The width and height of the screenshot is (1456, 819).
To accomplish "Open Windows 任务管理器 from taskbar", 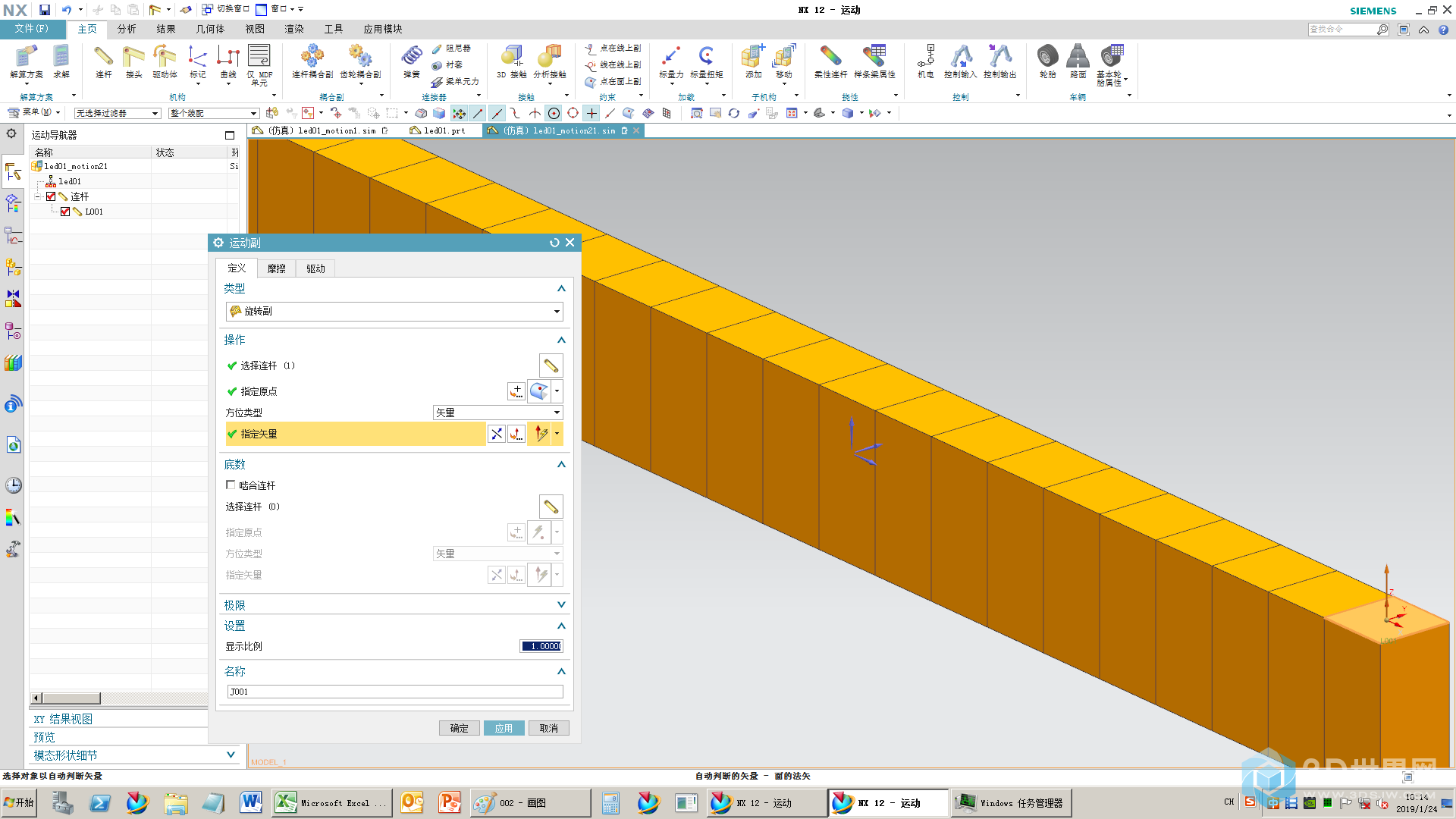I will 1012,803.
